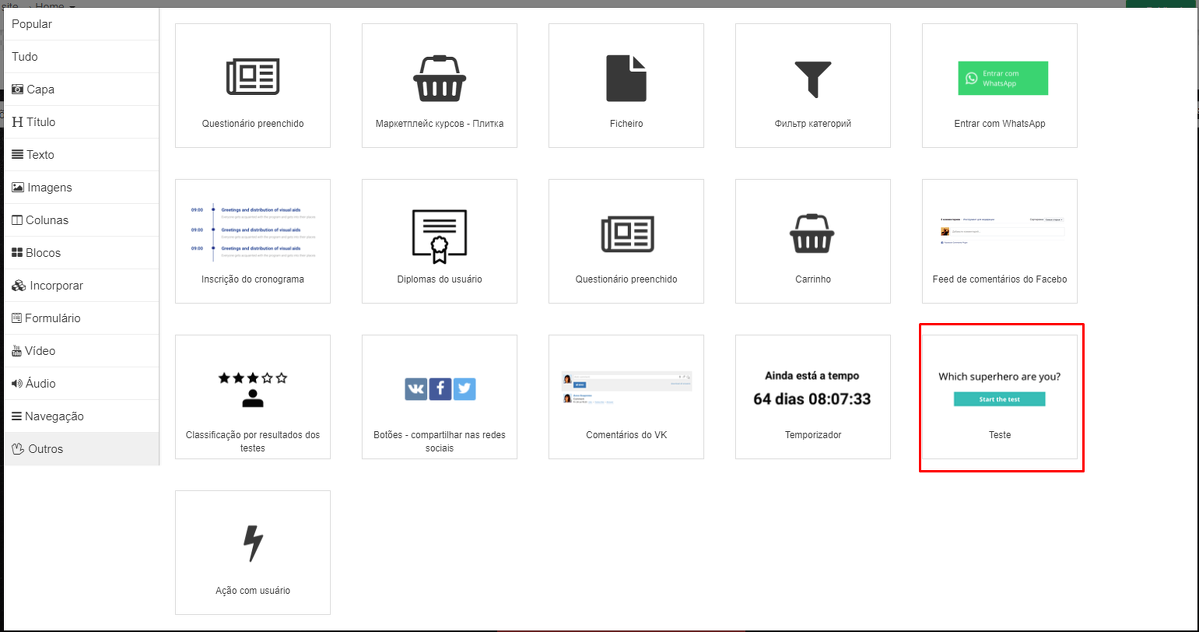The image size is (1199, 632).
Task: Choose the Diplomas do usuário certificate icon
Action: point(439,234)
